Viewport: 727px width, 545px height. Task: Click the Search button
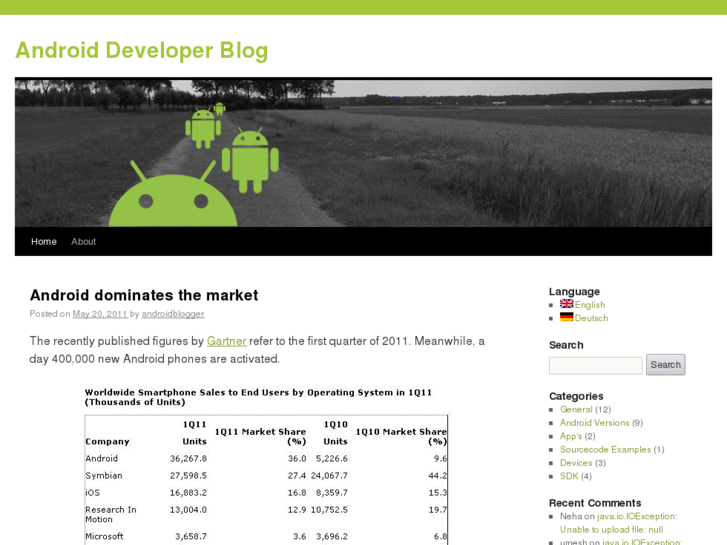pyautogui.click(x=665, y=365)
